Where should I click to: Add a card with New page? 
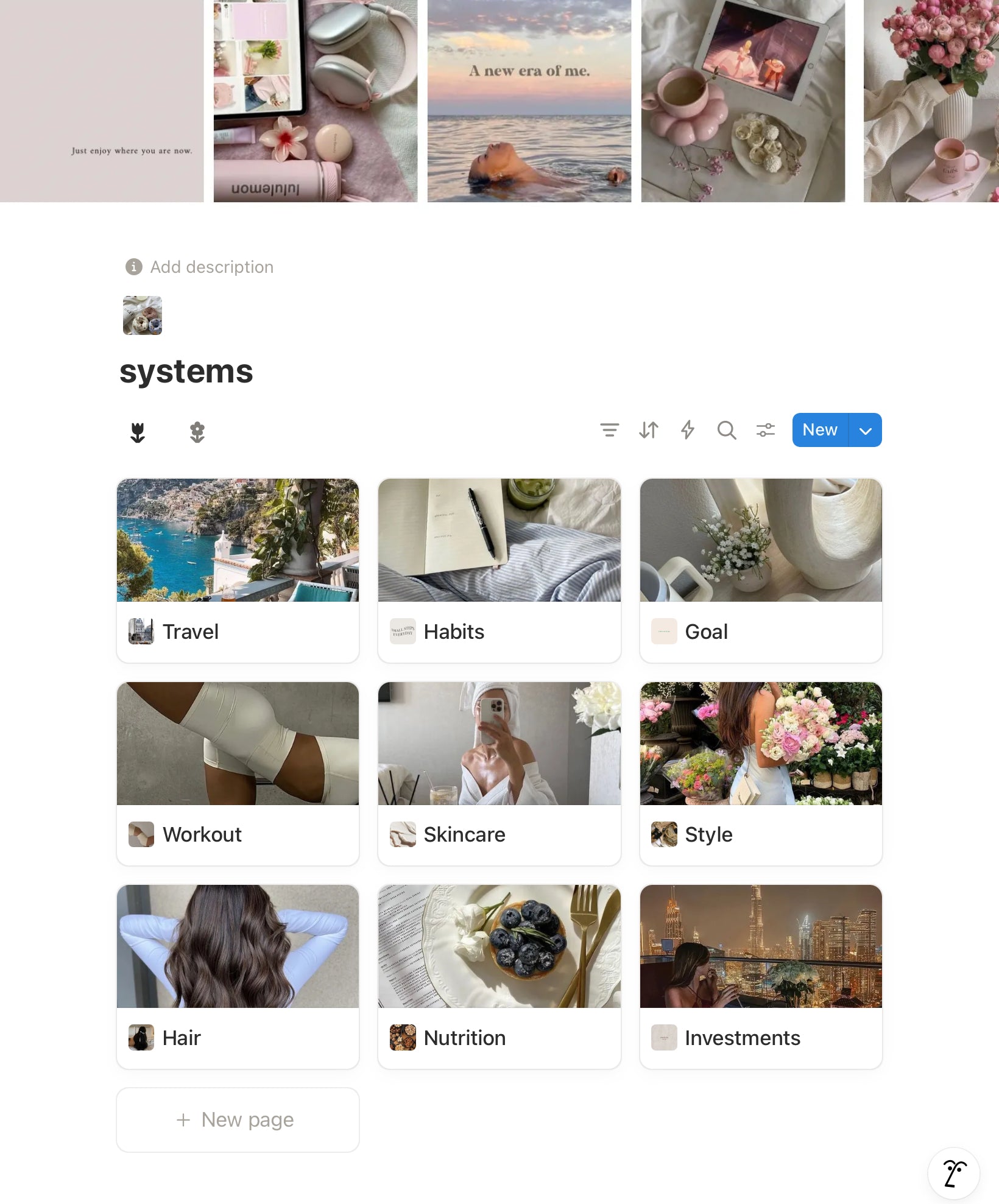pyautogui.click(x=238, y=1119)
